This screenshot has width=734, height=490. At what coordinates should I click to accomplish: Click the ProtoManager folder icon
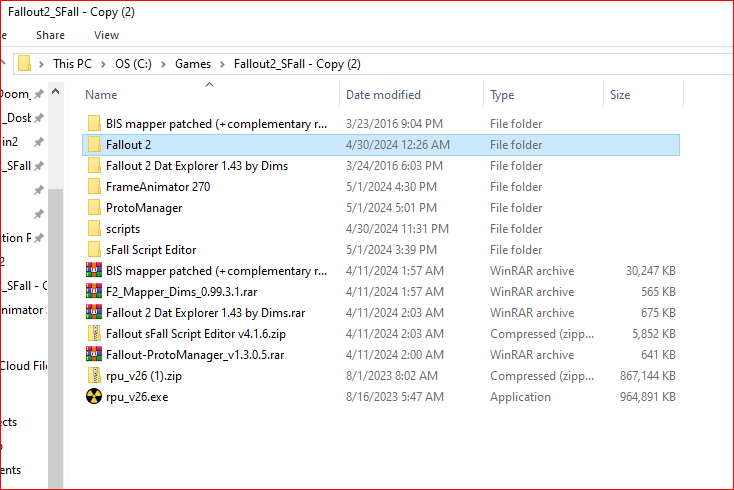point(94,208)
